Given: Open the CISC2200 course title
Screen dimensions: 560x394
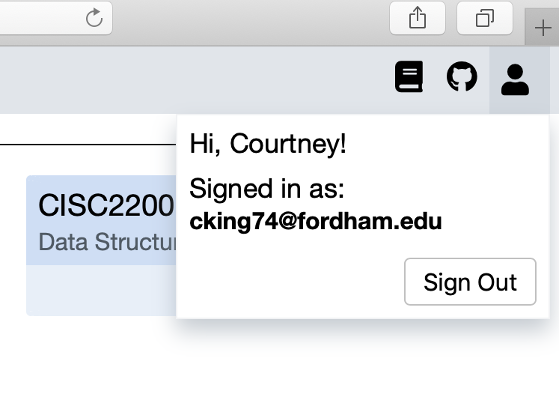Looking at the screenshot, I should click(106, 205).
